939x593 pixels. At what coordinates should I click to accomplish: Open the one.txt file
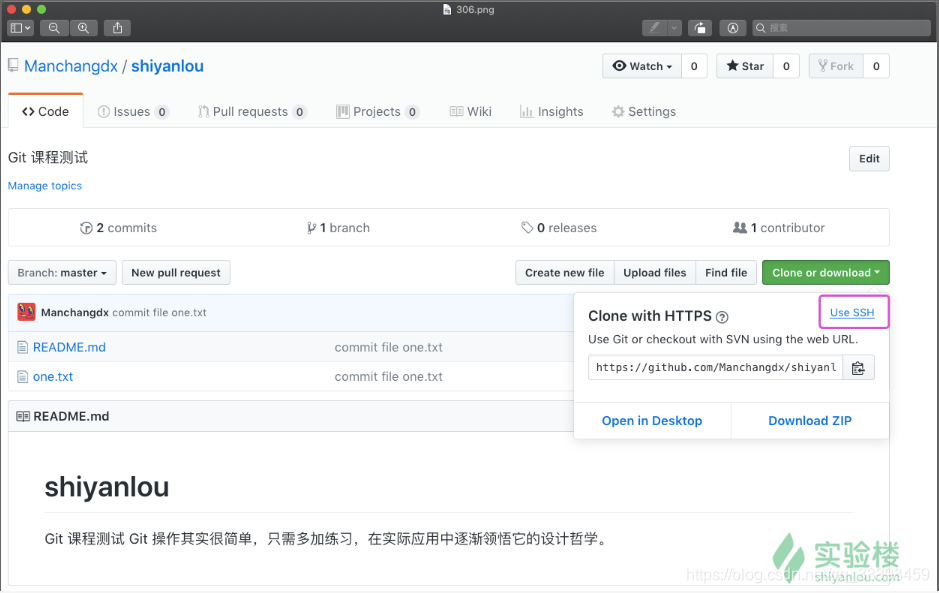53,377
